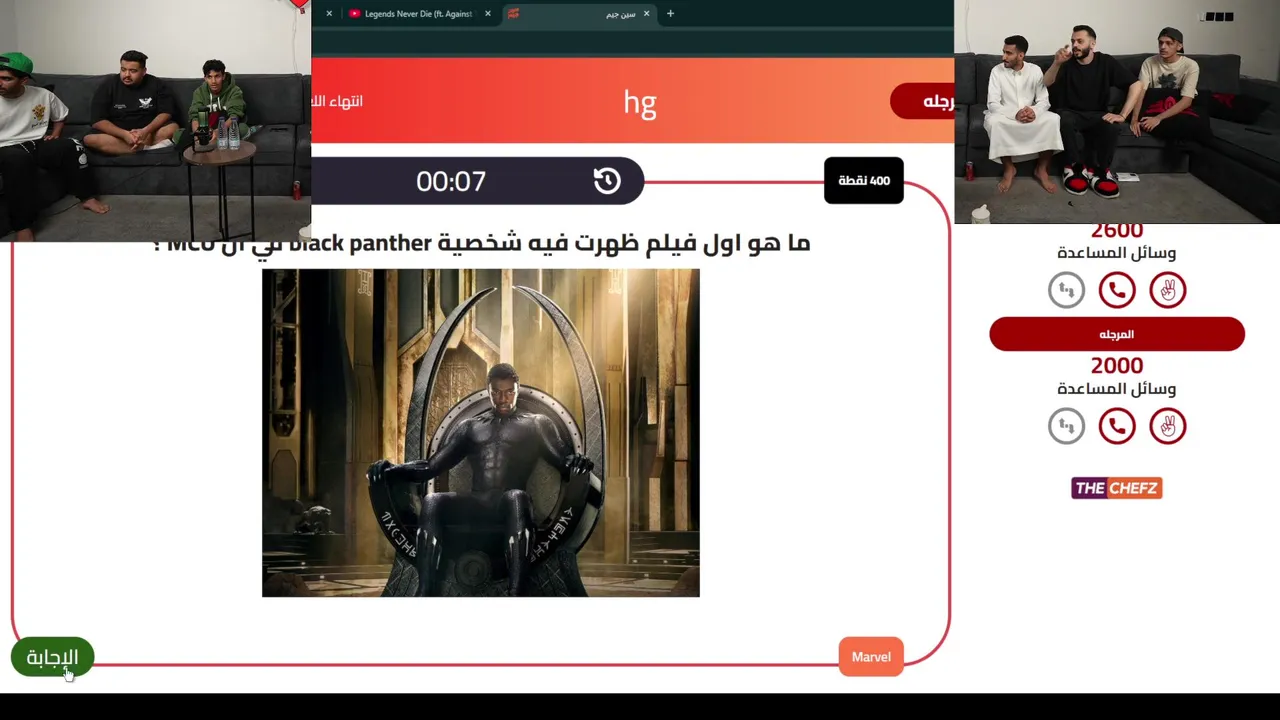Click وسائل المساعدة label under 2600

[1117, 253]
